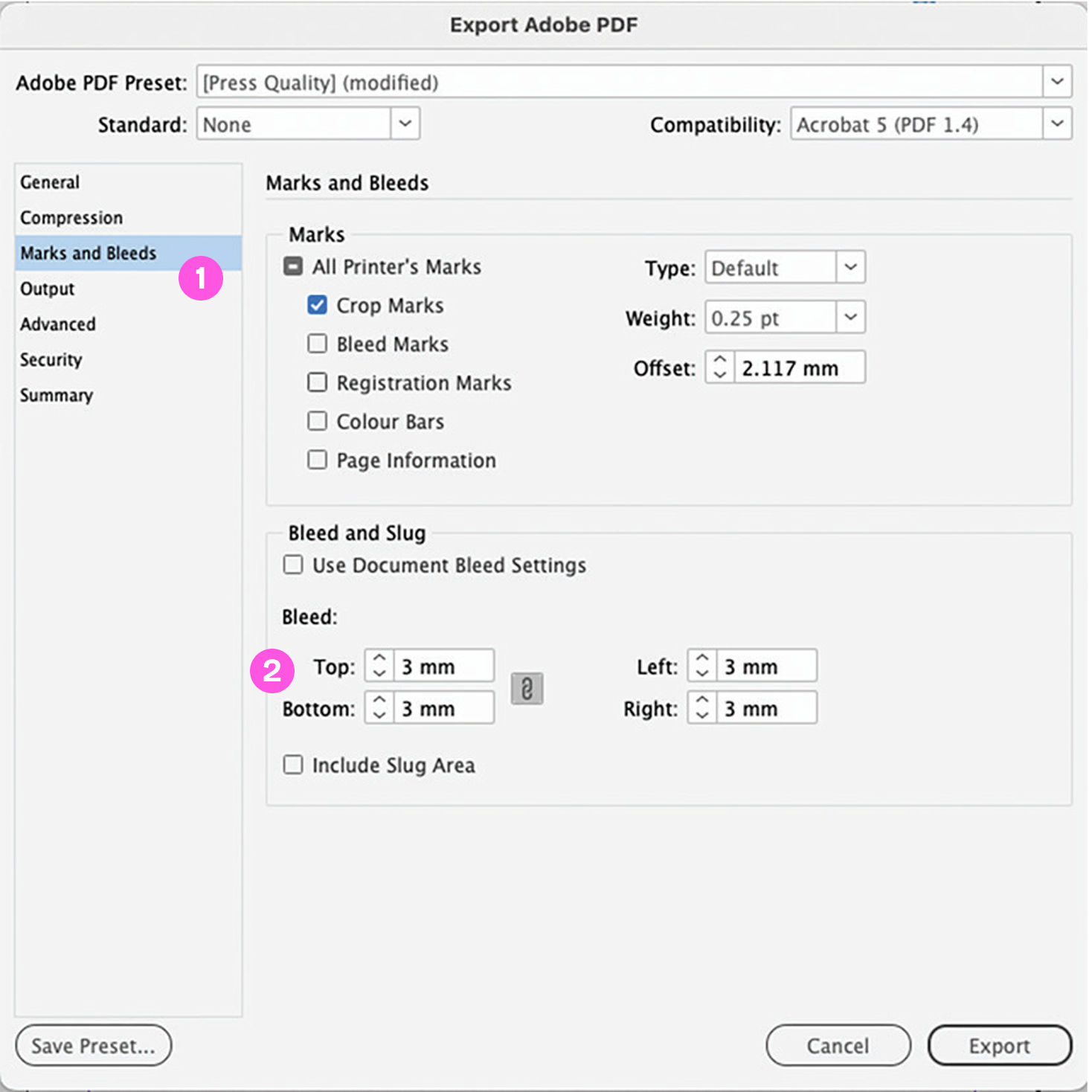The height and width of the screenshot is (1092, 1092).
Task: Enable Bleed Marks
Action: coord(318,344)
